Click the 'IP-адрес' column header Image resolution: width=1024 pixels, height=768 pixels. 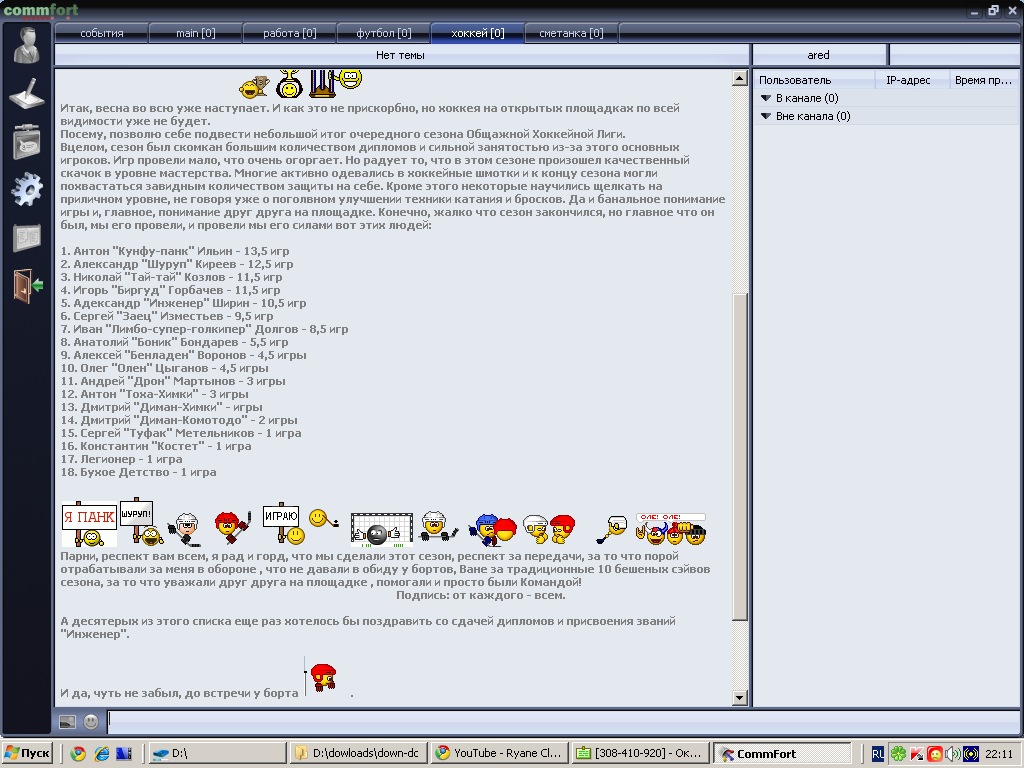tap(908, 80)
